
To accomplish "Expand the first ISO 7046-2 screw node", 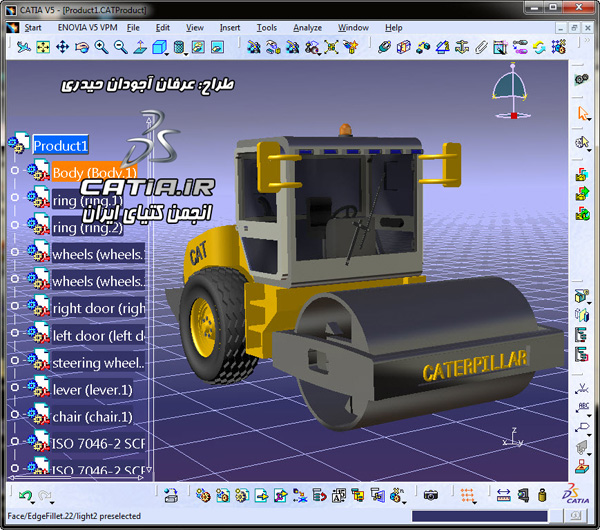I will [x=15, y=441].
